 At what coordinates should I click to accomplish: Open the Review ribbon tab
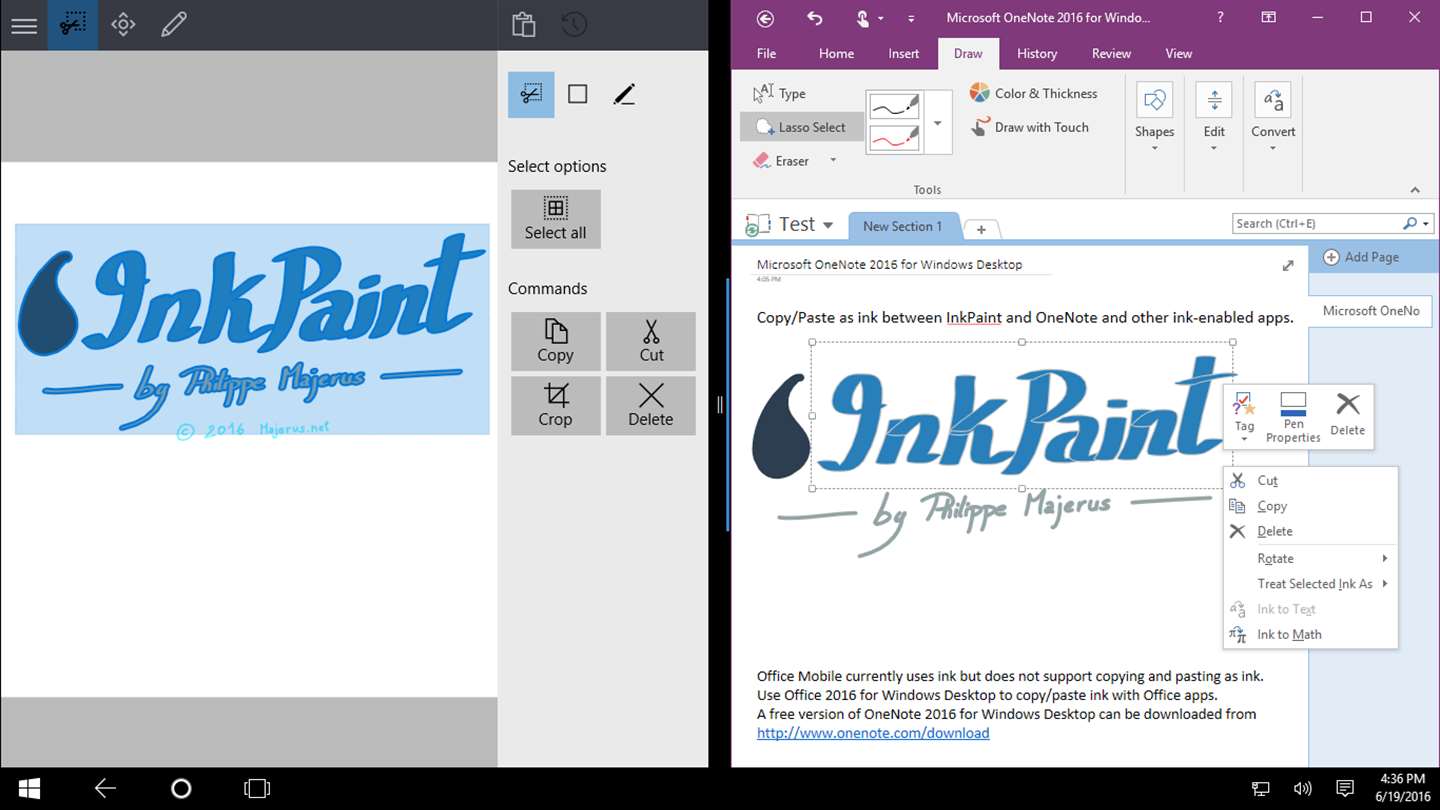pyautogui.click(x=1111, y=54)
